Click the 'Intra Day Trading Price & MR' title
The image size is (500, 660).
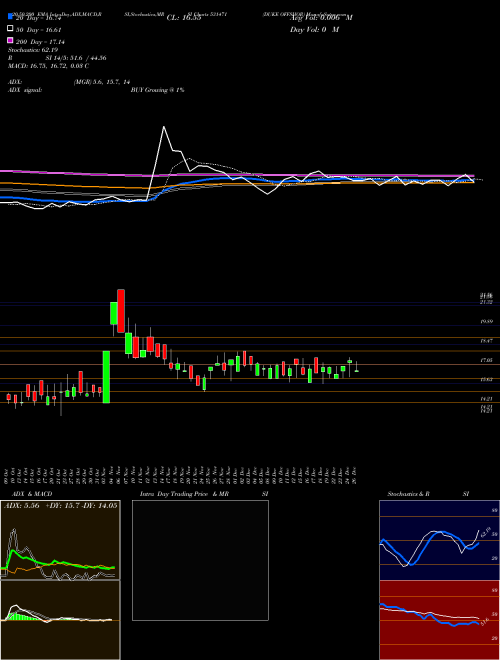click(184, 494)
